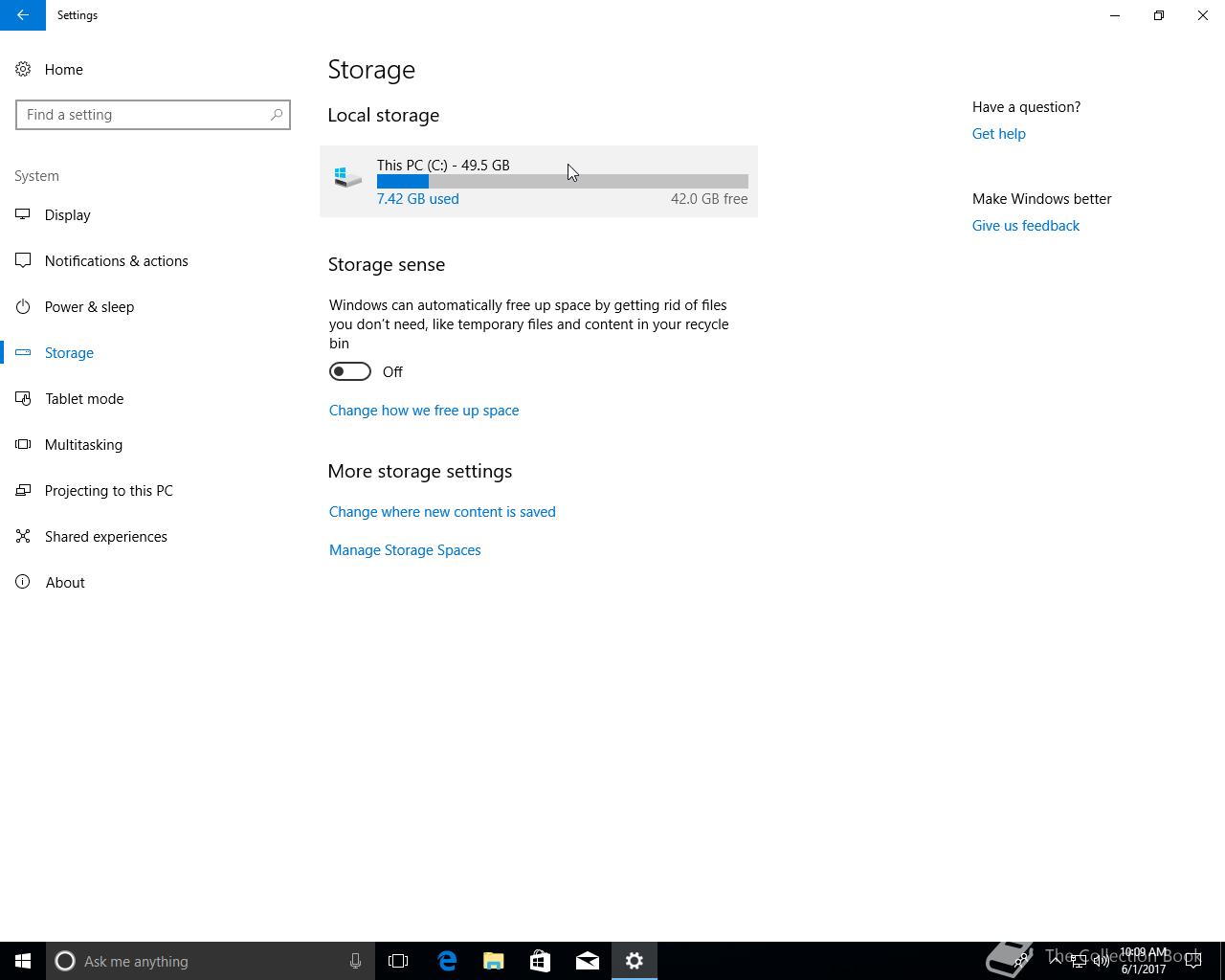Click Change how we free up space
Viewport: 1225px width, 980px height.
424,410
